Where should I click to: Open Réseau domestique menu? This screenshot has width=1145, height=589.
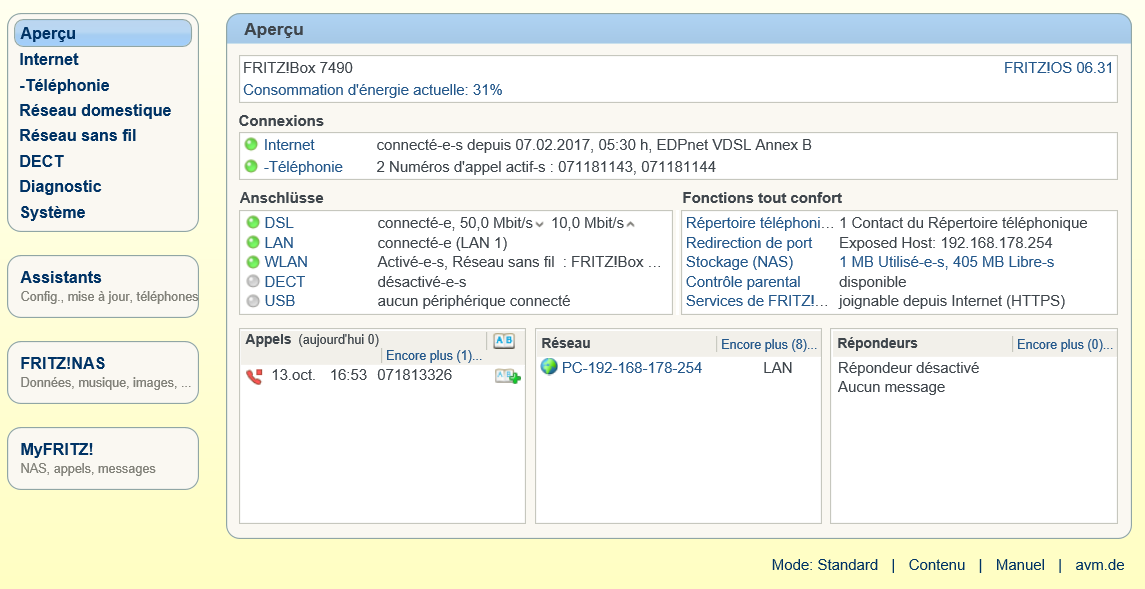(95, 110)
